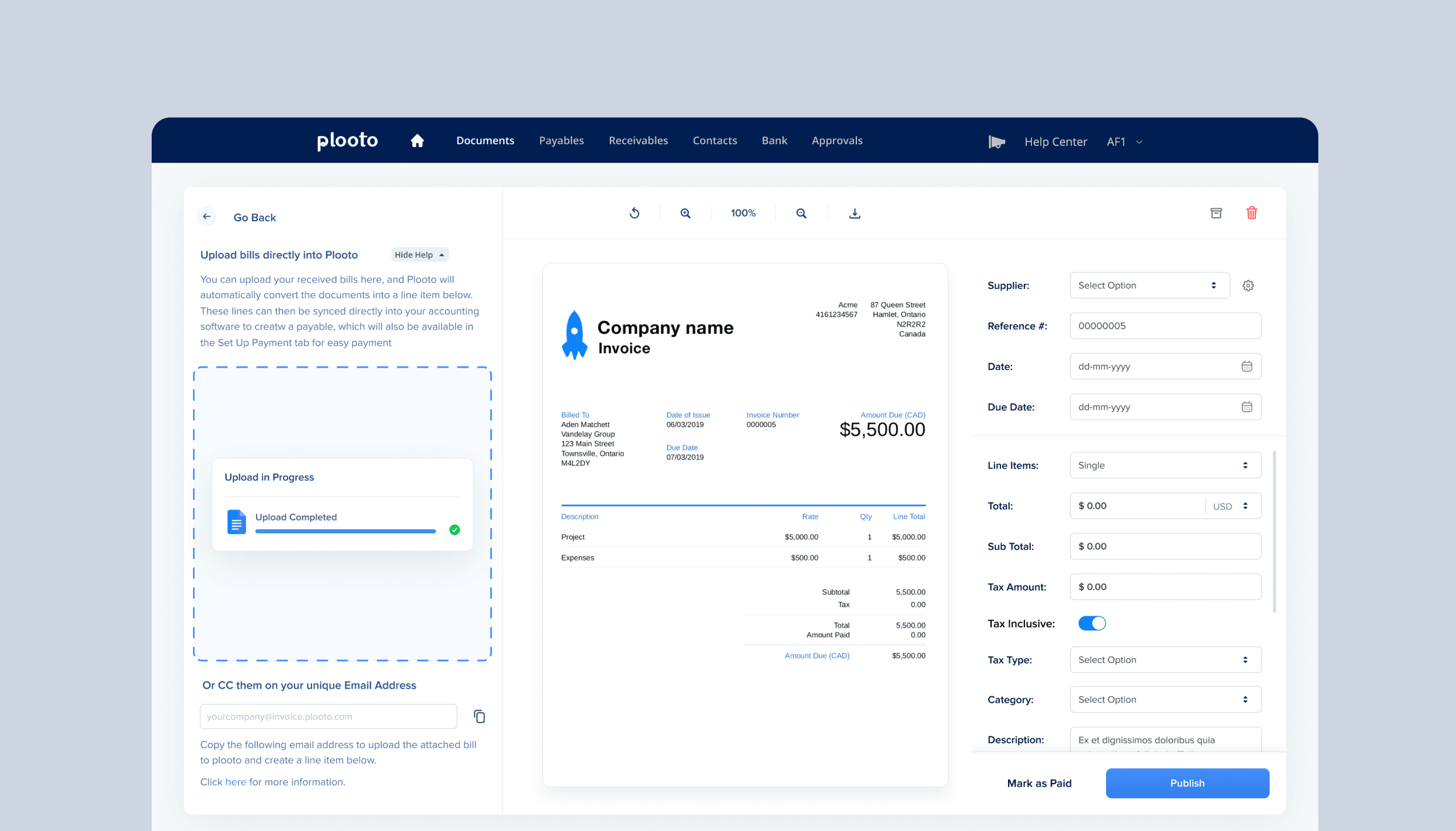Delete the document with trash icon

(x=1251, y=213)
